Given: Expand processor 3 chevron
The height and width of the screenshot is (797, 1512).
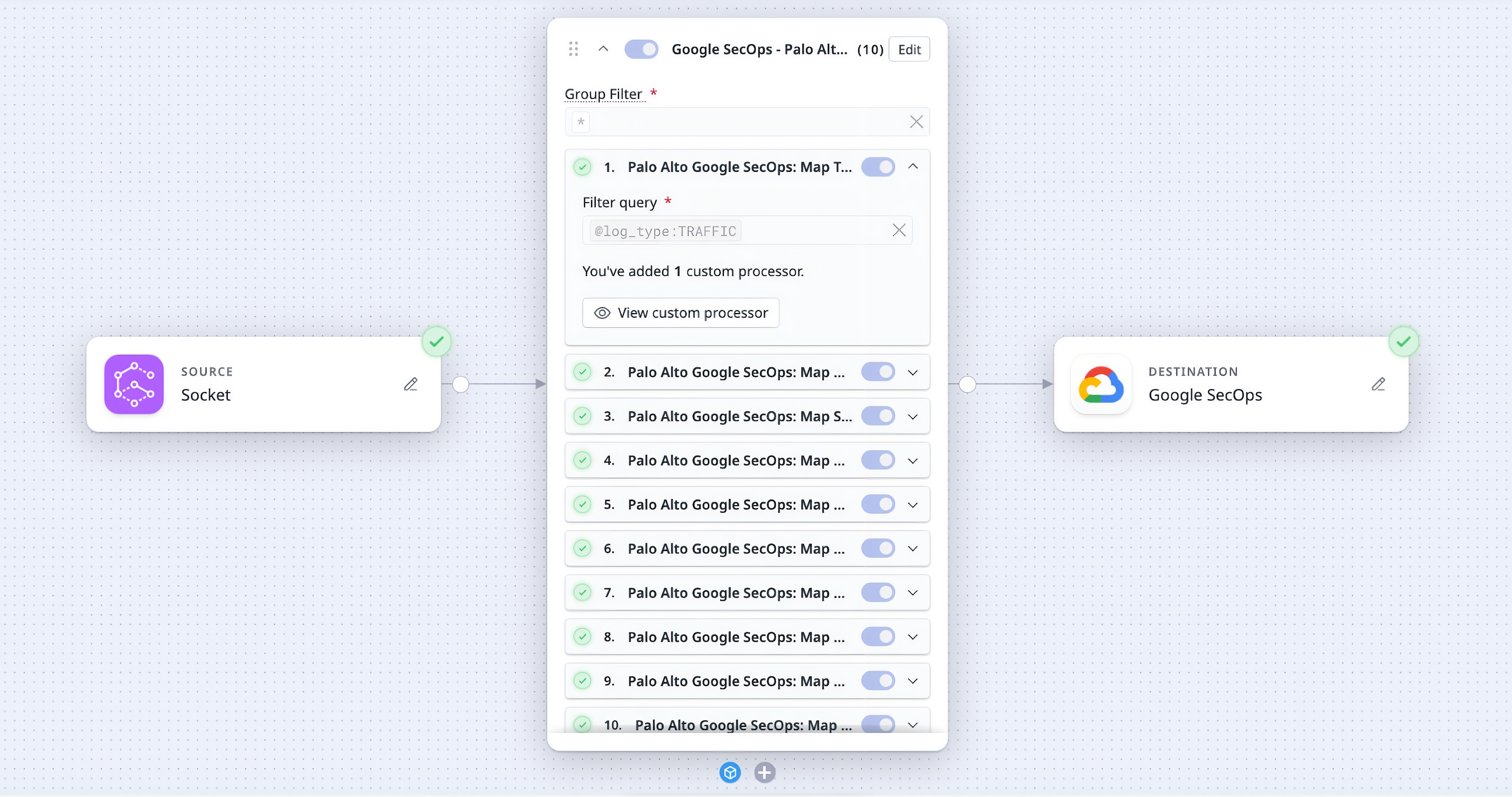Looking at the screenshot, I should point(913,417).
